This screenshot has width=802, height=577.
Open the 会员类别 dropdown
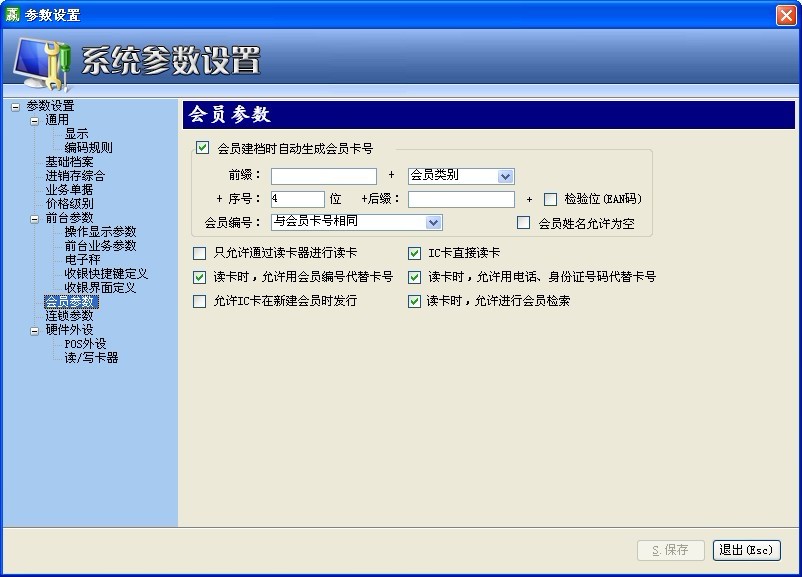click(505, 176)
